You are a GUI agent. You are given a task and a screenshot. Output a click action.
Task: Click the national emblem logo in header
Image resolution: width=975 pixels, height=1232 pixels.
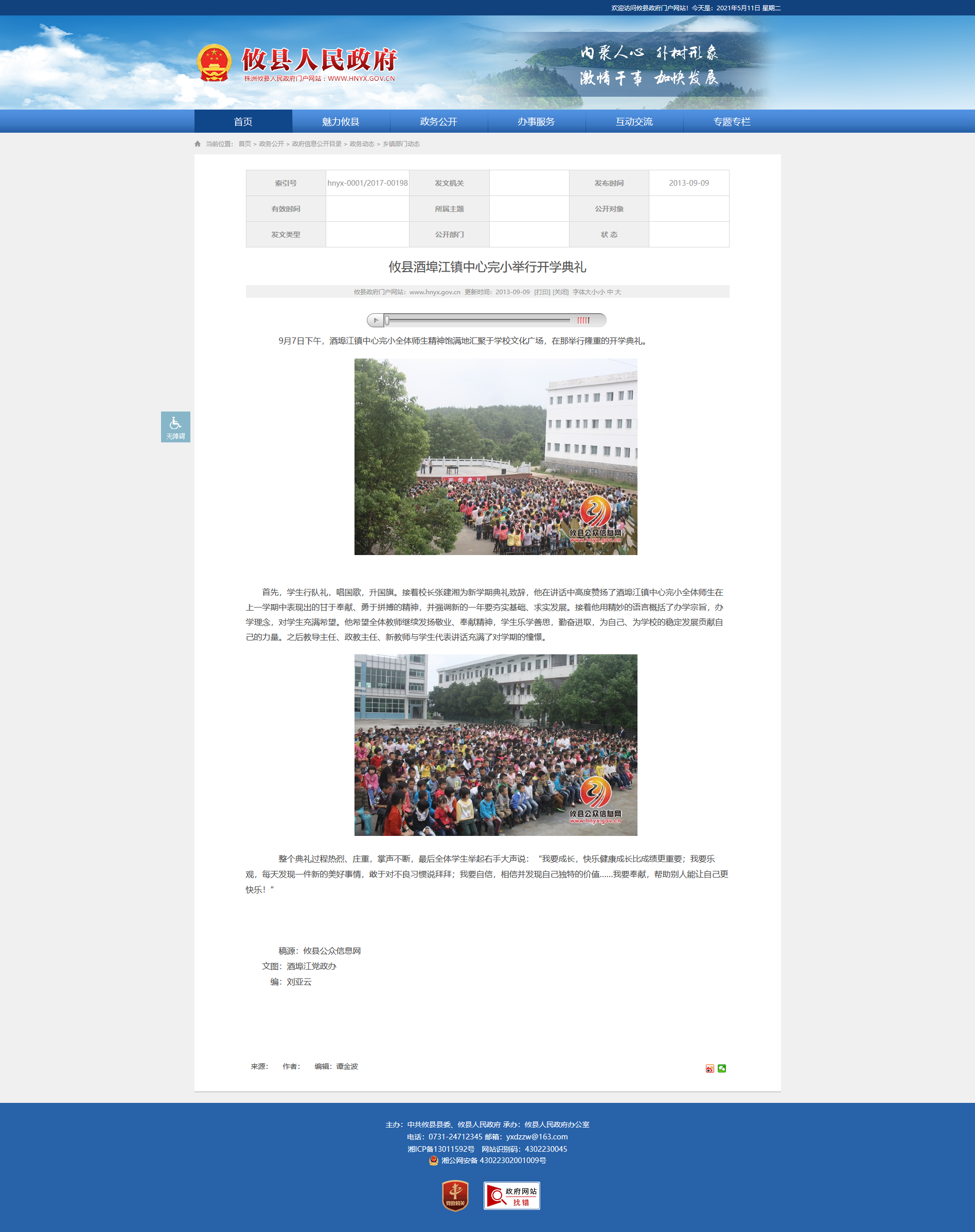tap(214, 63)
